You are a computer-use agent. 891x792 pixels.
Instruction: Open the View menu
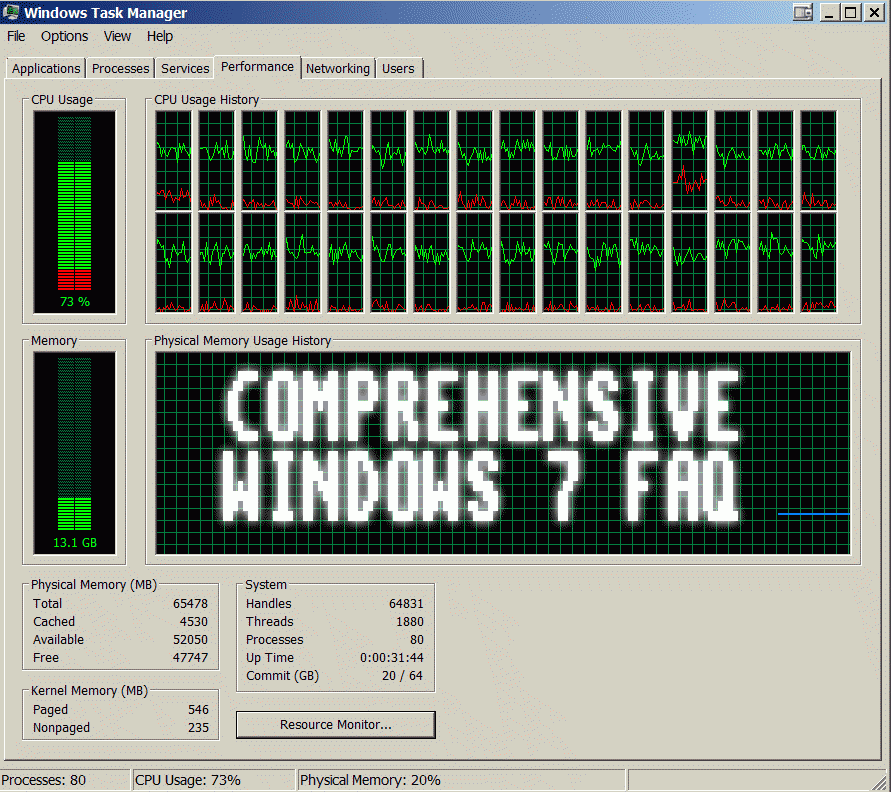117,36
